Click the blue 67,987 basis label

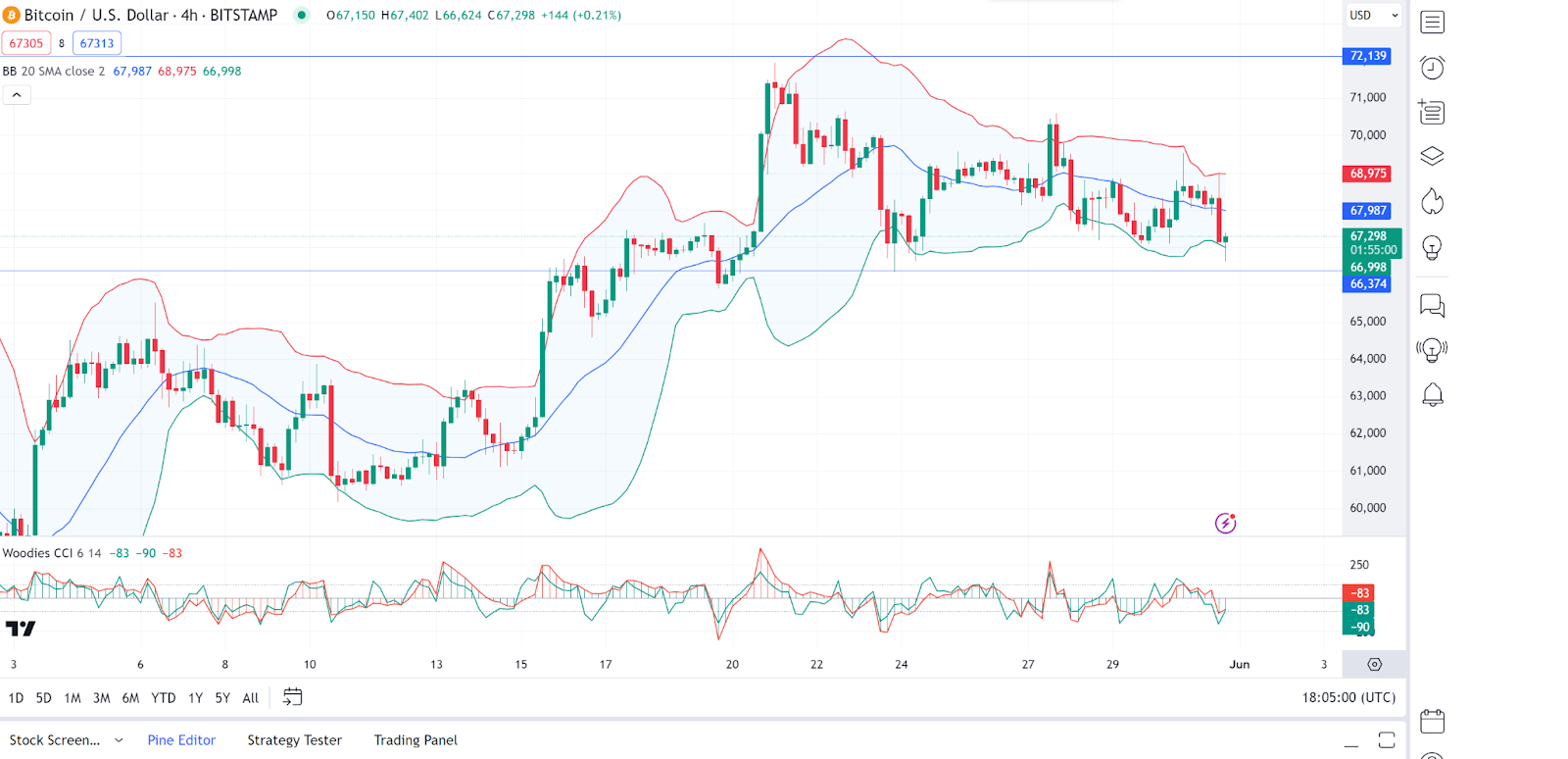point(1368,211)
